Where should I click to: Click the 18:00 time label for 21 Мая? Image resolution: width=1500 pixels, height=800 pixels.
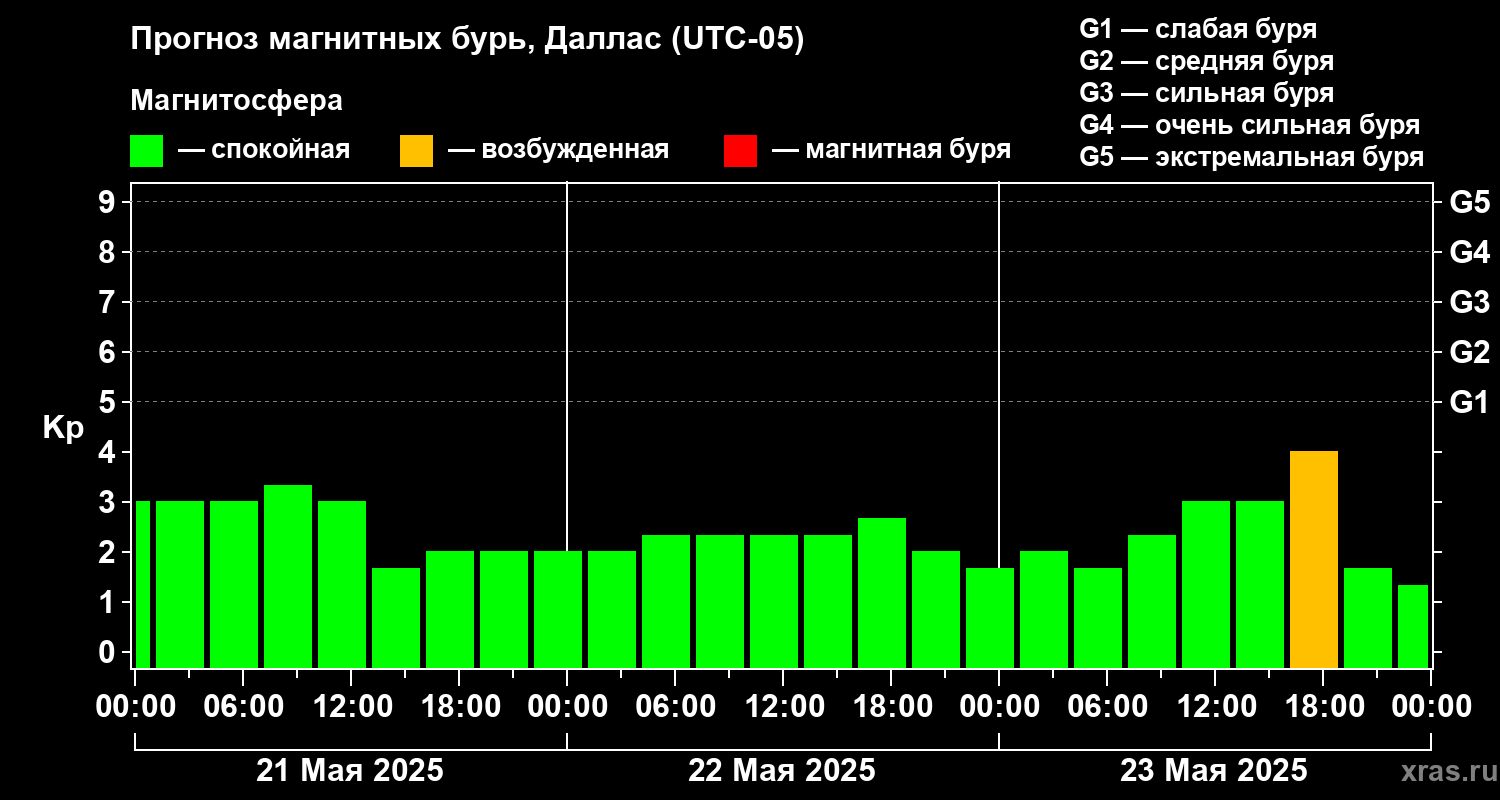459,707
